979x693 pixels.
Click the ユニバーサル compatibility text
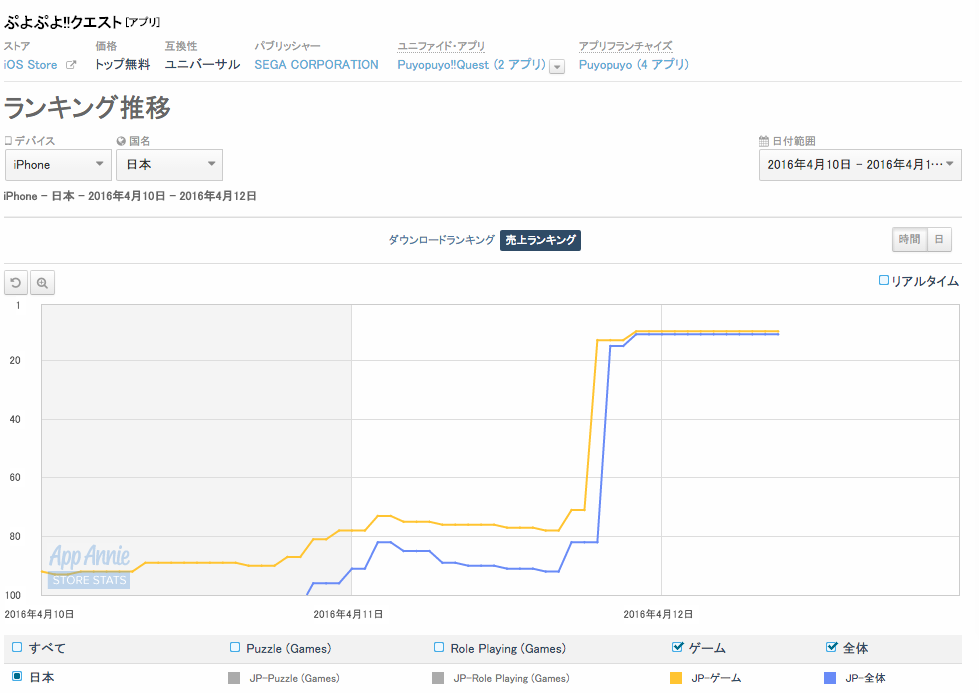202,65
